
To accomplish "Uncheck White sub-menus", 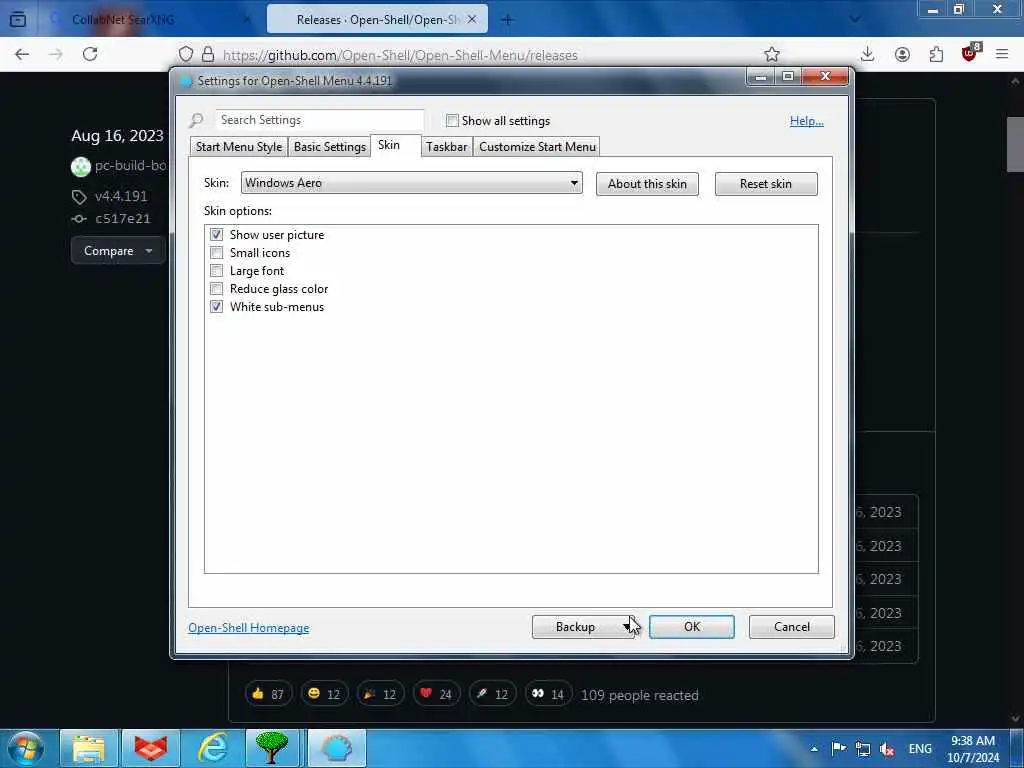I will (x=216, y=307).
